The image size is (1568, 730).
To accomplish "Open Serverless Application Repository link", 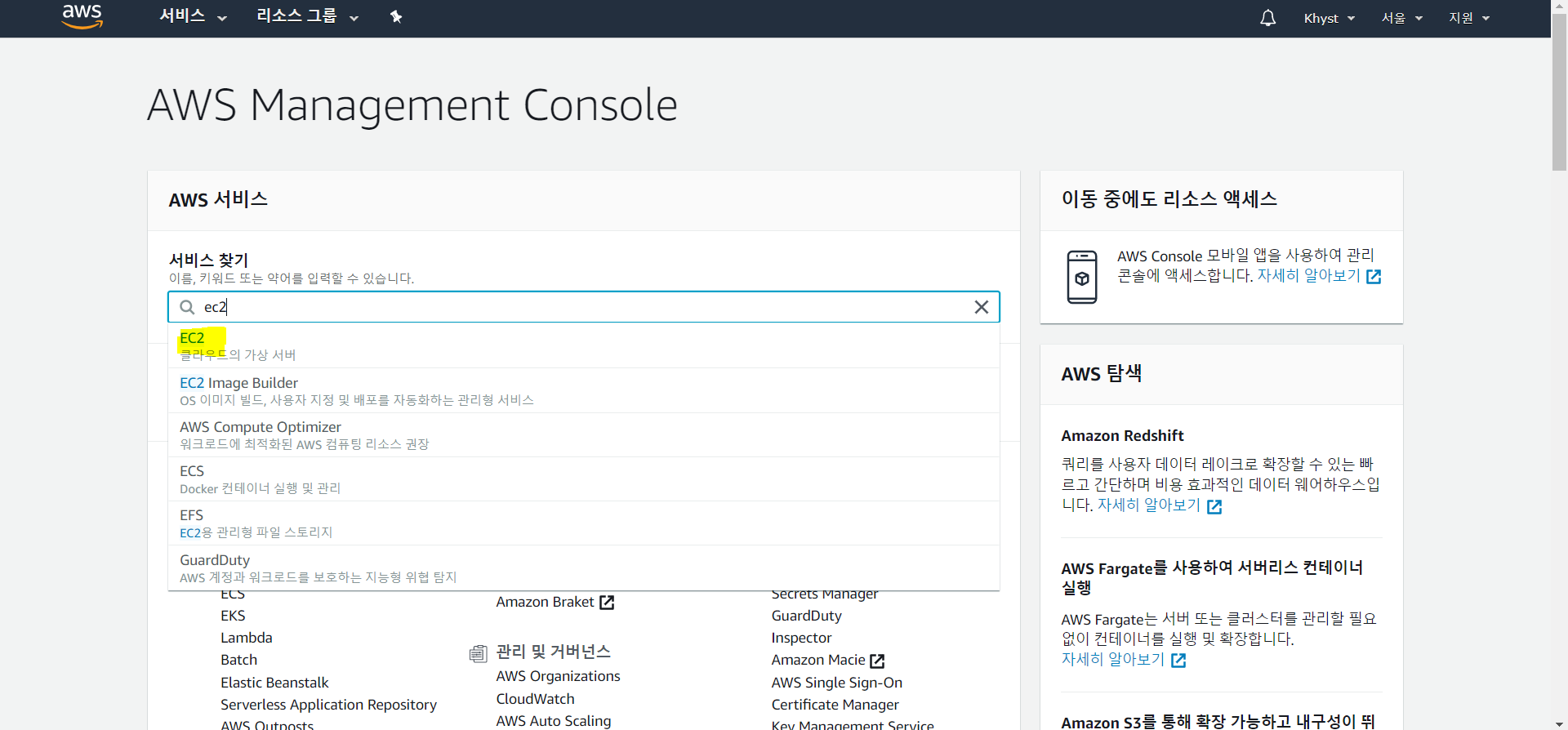I will (328, 705).
